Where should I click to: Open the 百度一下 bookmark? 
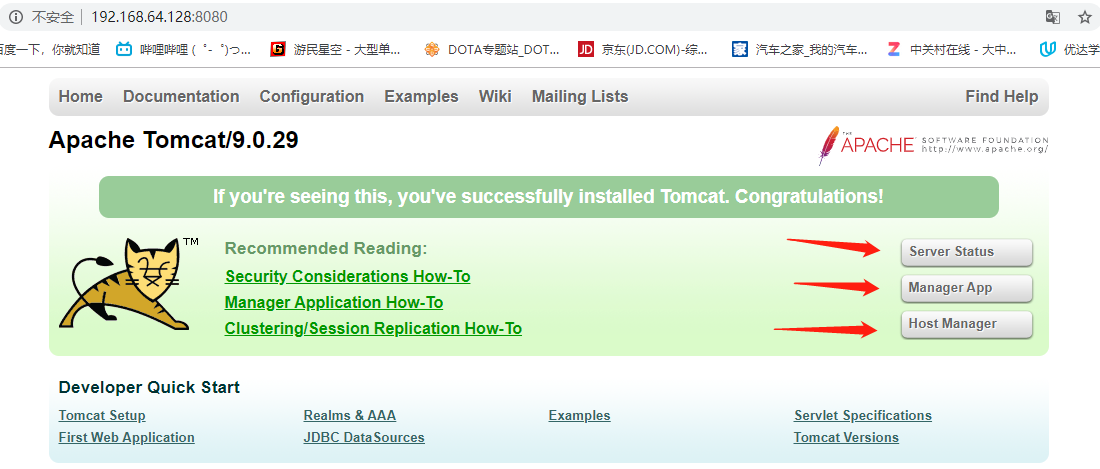coord(50,49)
